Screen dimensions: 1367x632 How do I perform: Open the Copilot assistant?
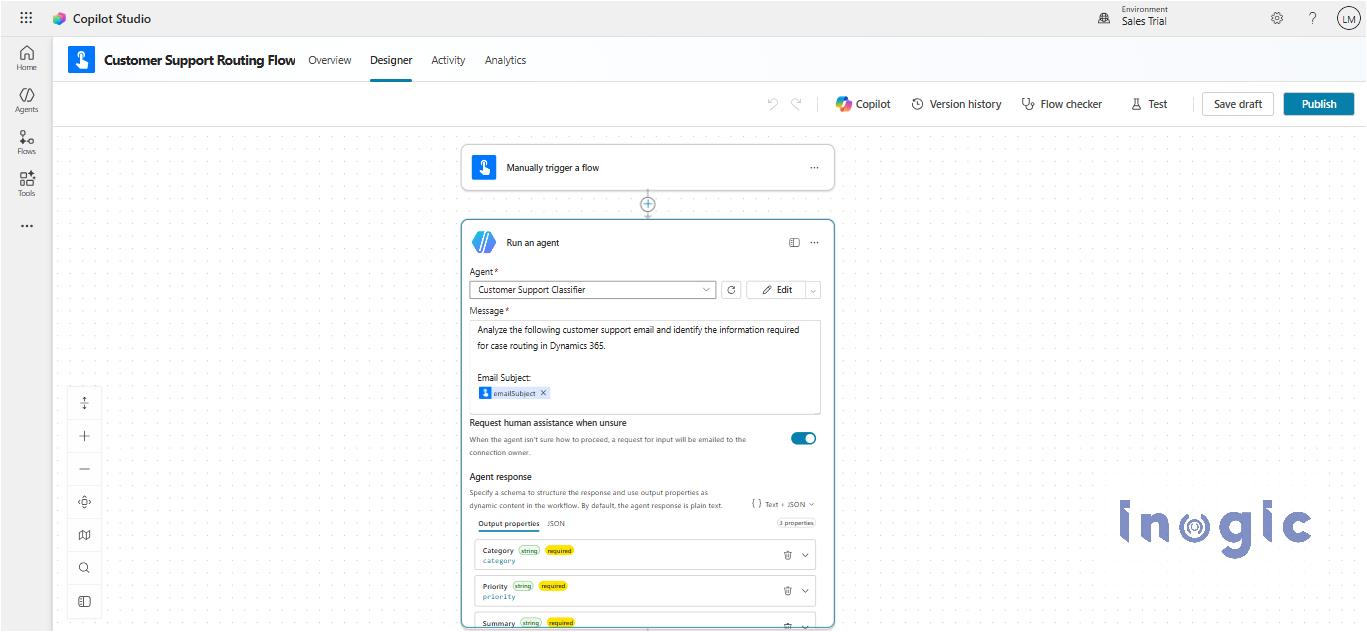863,104
